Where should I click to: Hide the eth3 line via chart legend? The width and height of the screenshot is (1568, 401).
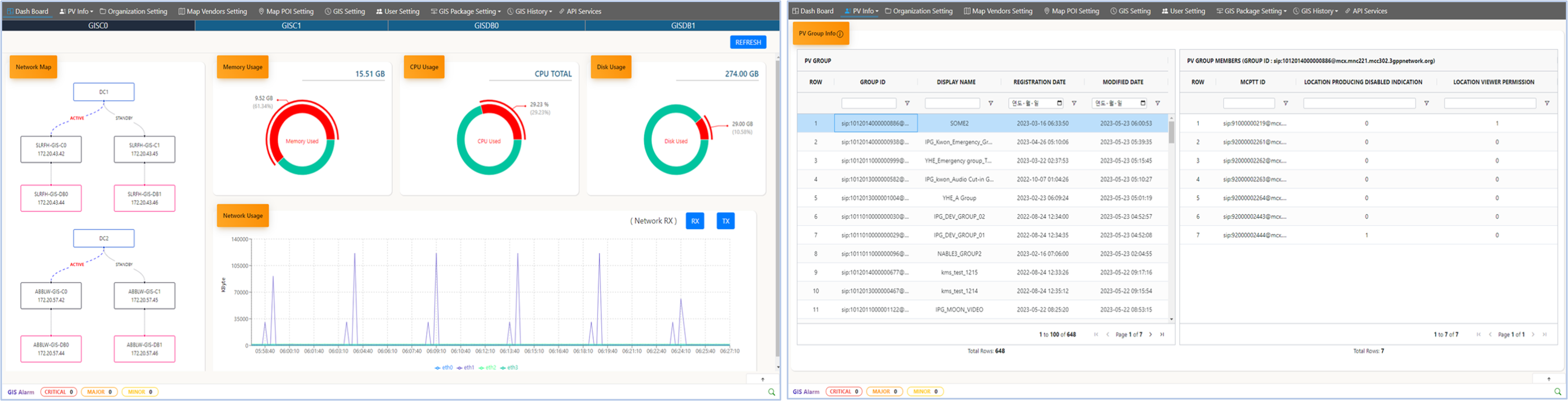tap(509, 368)
